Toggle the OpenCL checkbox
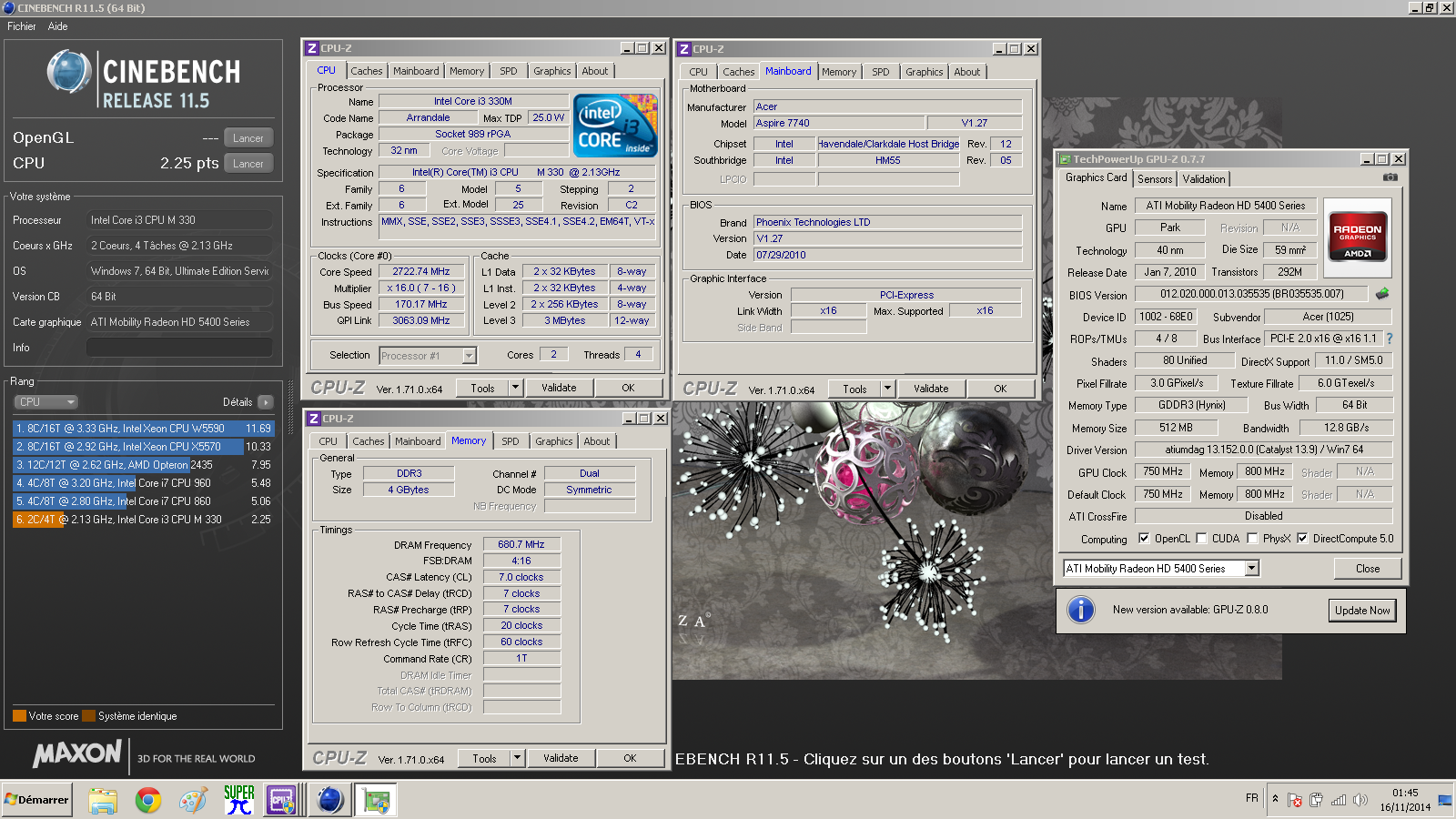The height and width of the screenshot is (819, 1456). [x=1144, y=538]
